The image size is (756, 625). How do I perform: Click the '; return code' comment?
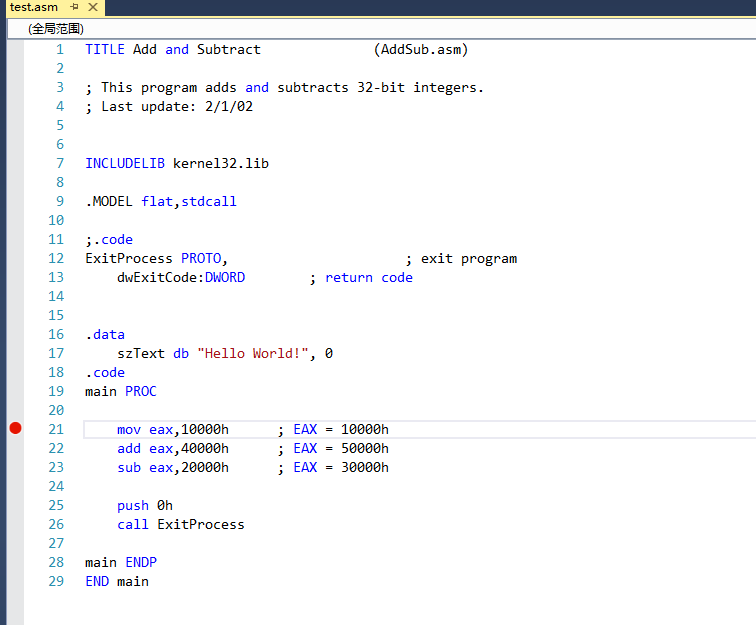pyautogui.click(x=361, y=278)
